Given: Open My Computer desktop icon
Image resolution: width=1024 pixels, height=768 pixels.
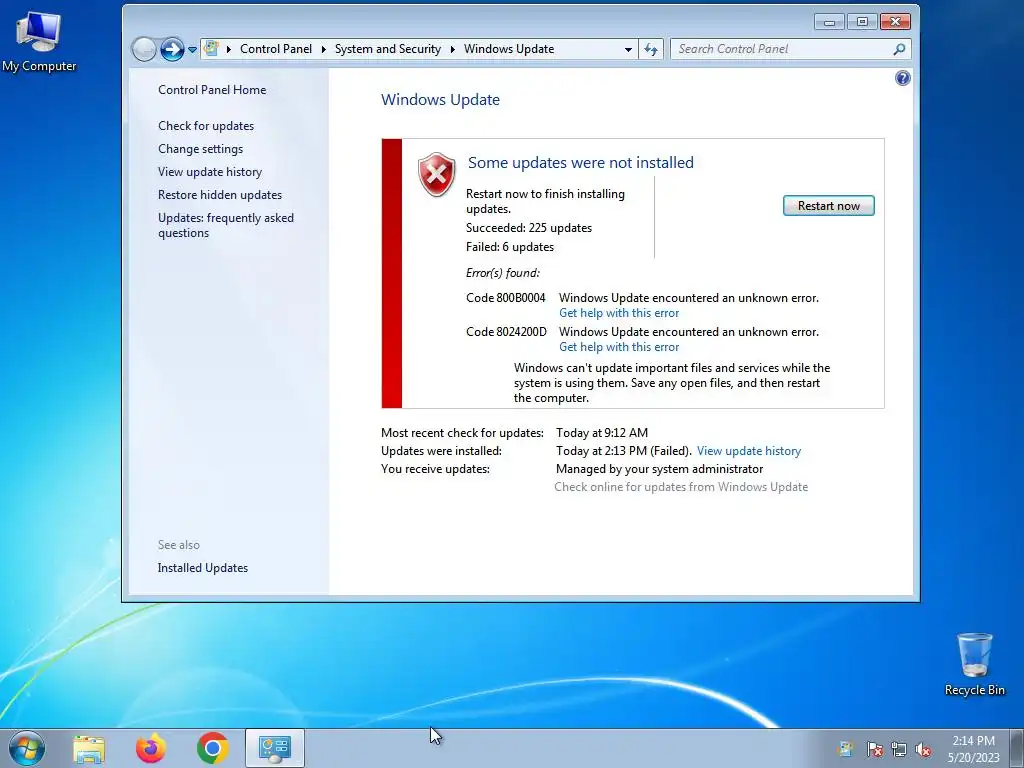Looking at the screenshot, I should [x=39, y=40].
